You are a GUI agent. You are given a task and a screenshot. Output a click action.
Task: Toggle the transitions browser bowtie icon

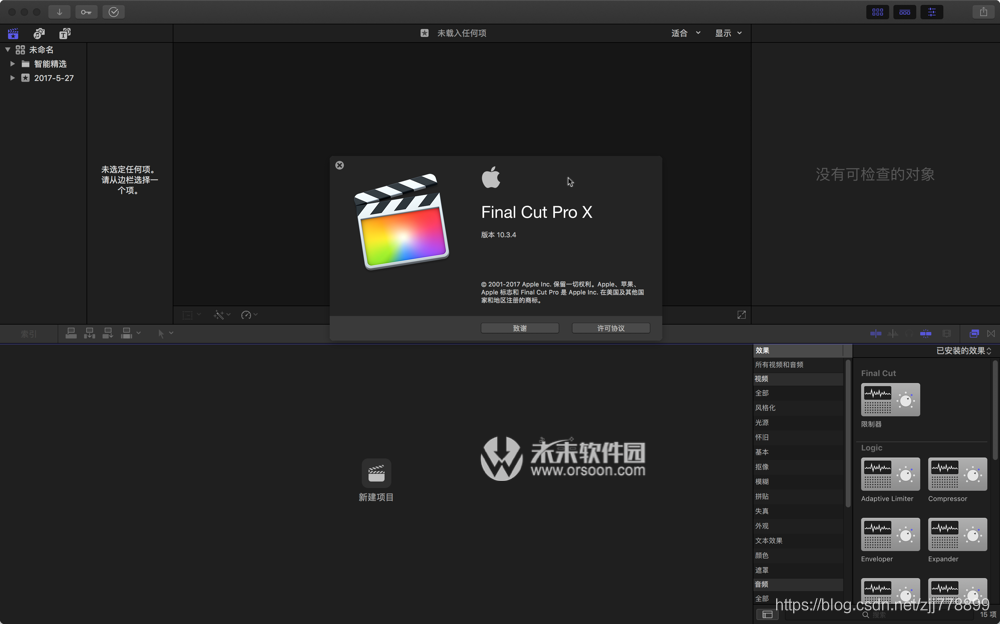point(990,334)
